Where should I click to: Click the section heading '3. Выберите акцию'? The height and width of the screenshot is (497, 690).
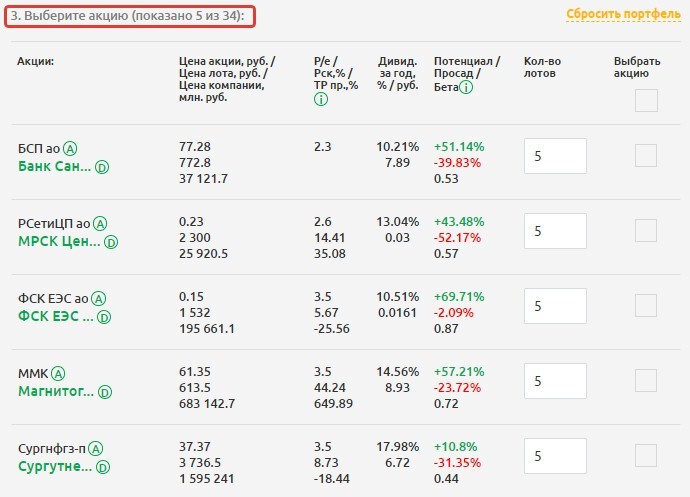129,15
